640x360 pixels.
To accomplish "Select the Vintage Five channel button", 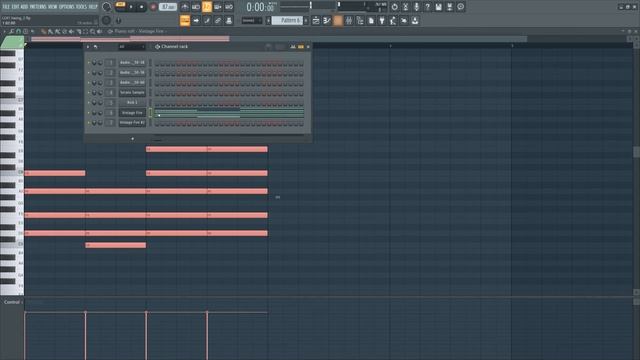I will tap(132, 113).
